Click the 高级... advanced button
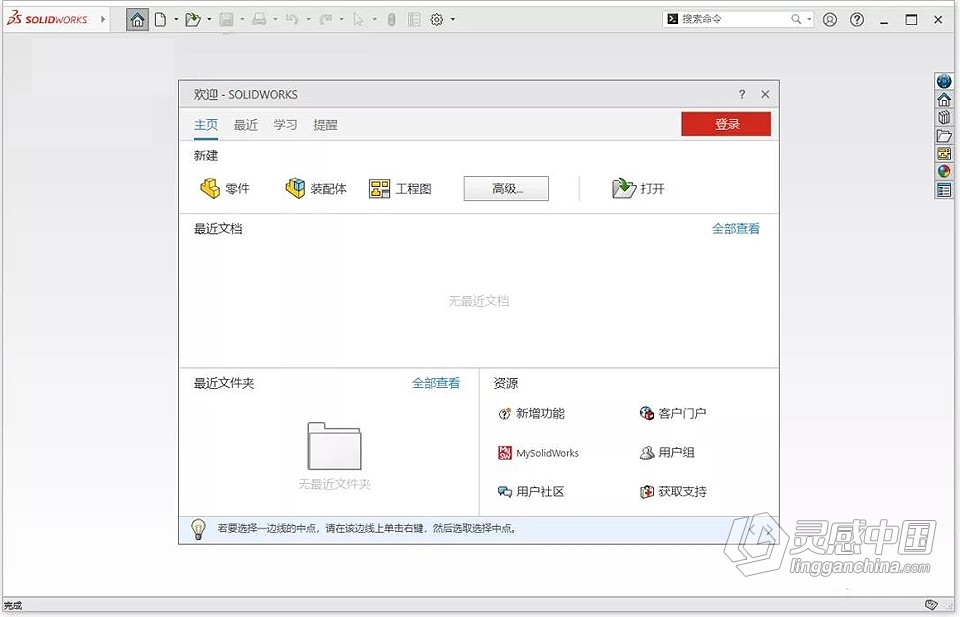The image size is (960, 617). (506, 189)
